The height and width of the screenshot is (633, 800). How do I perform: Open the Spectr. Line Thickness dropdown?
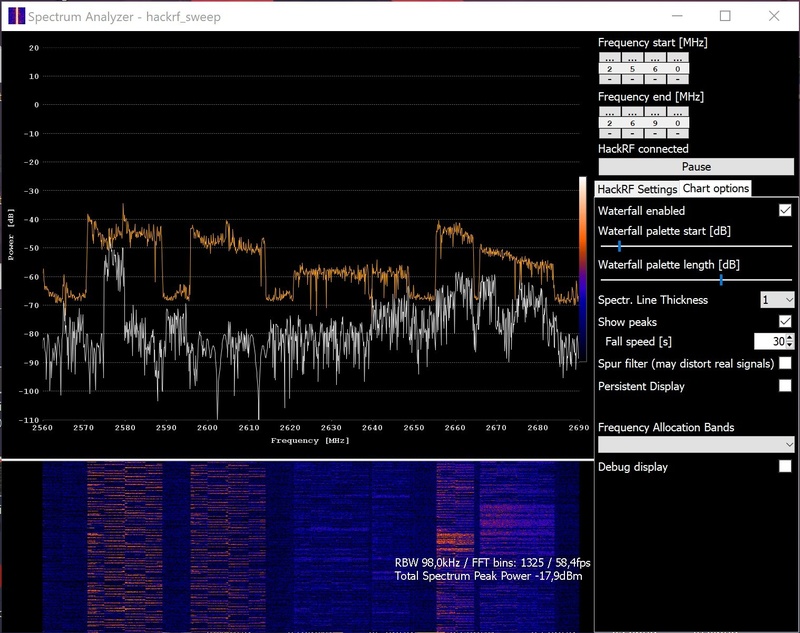coord(777,299)
